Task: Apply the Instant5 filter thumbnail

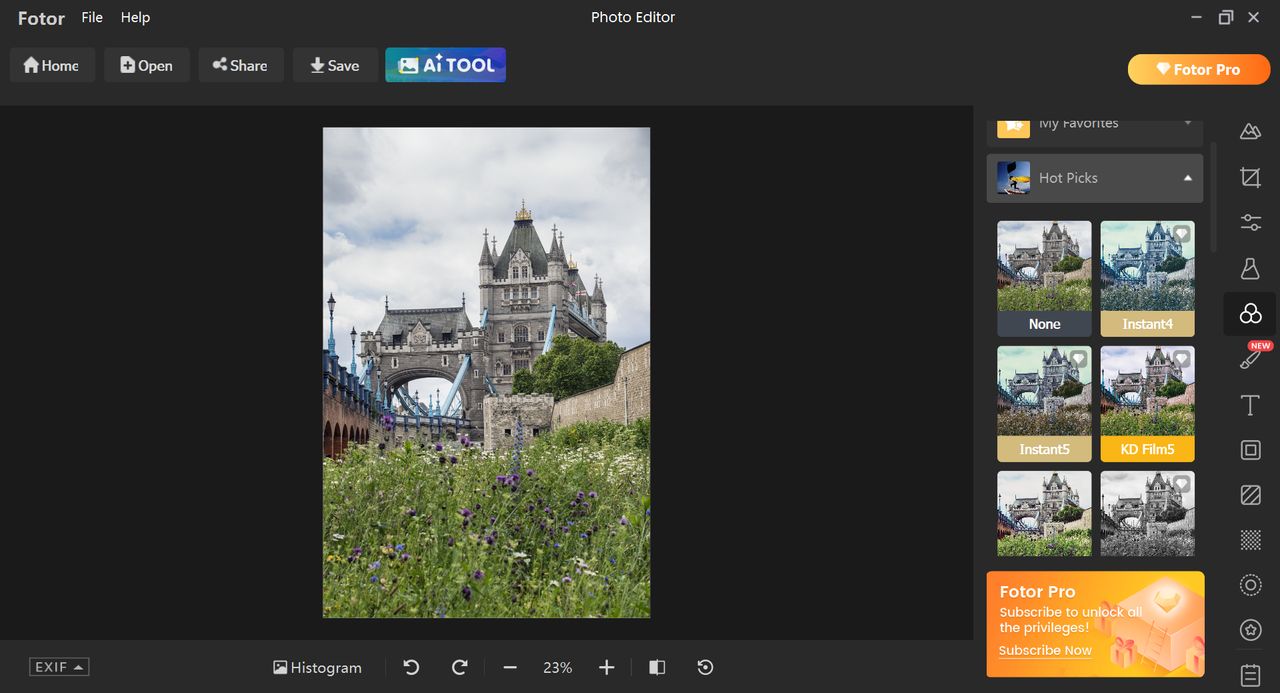Action: (1044, 393)
